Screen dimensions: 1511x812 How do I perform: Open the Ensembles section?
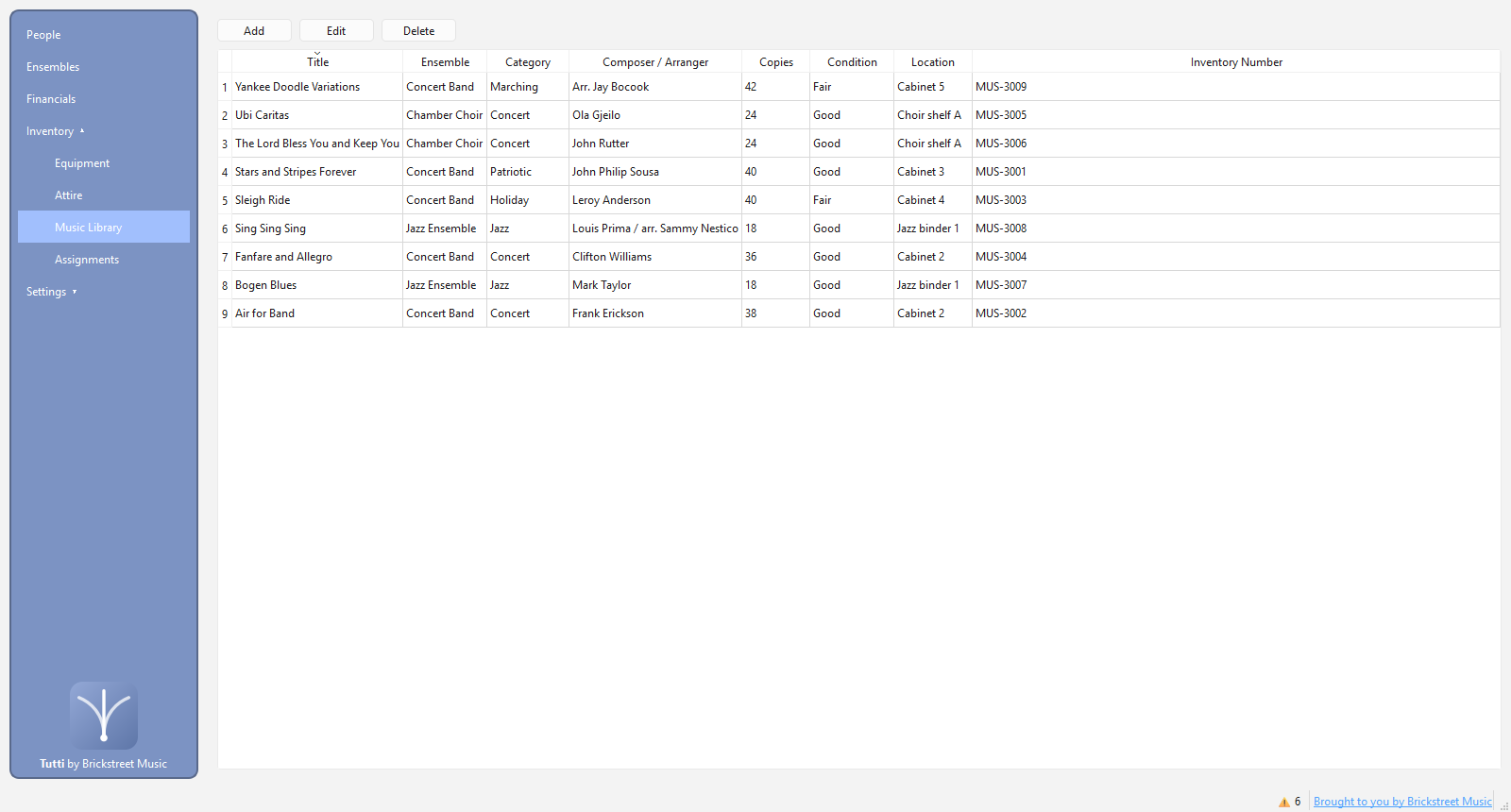coord(104,67)
